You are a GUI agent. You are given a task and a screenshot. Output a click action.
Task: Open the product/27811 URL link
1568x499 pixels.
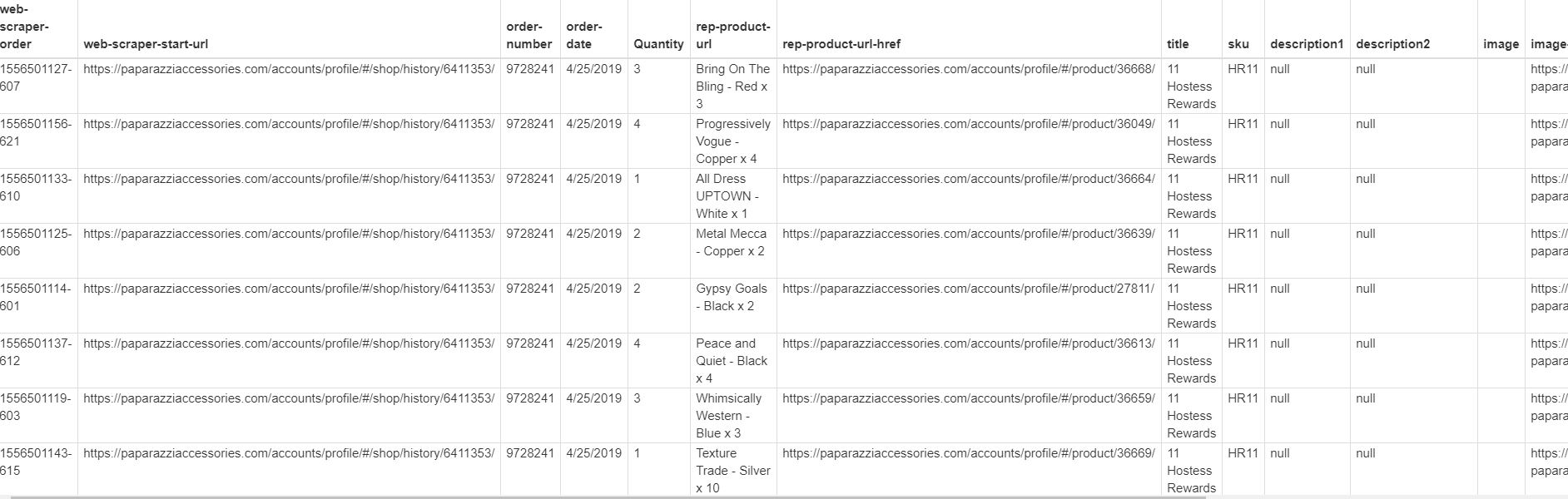tap(968, 289)
